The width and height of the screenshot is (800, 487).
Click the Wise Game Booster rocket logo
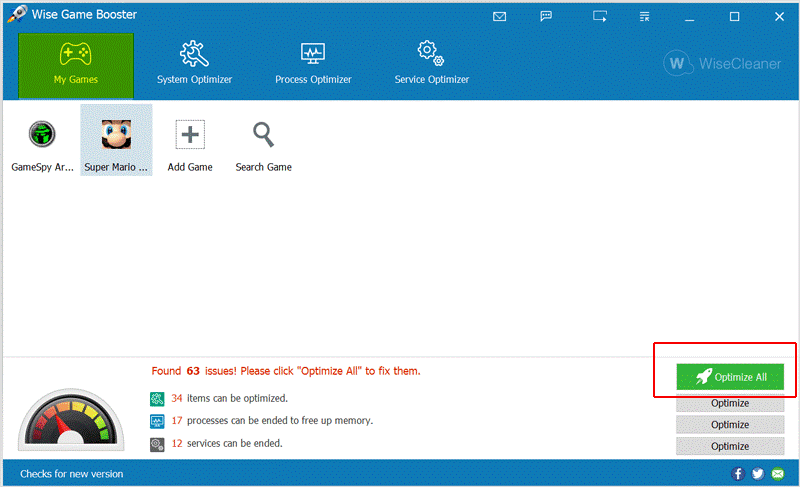coord(17,14)
